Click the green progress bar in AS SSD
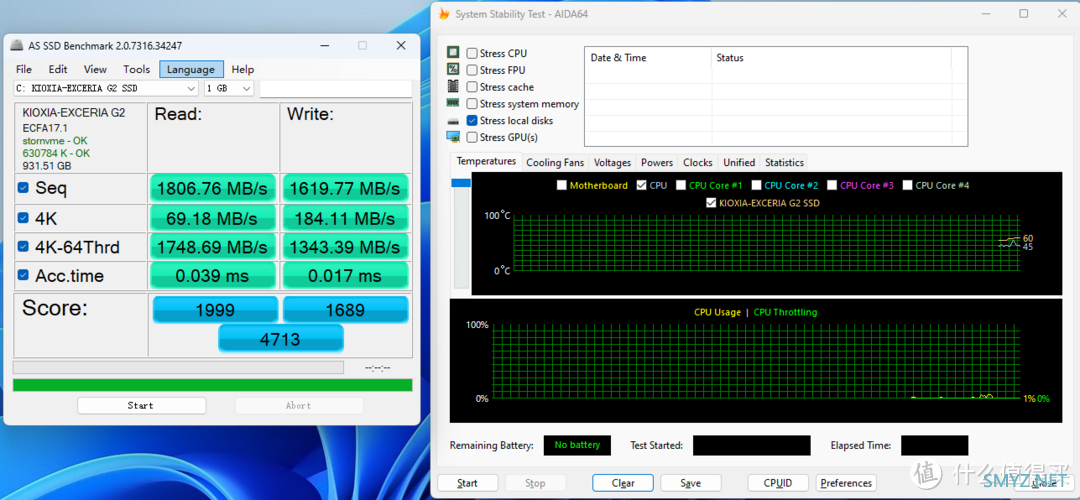The height and width of the screenshot is (500, 1080). [213, 384]
